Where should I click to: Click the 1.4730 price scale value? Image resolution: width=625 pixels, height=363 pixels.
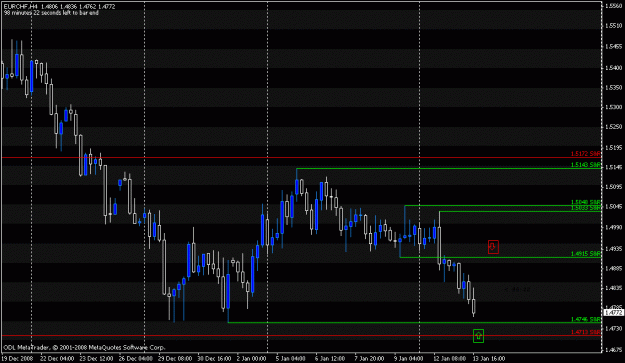(x=614, y=328)
